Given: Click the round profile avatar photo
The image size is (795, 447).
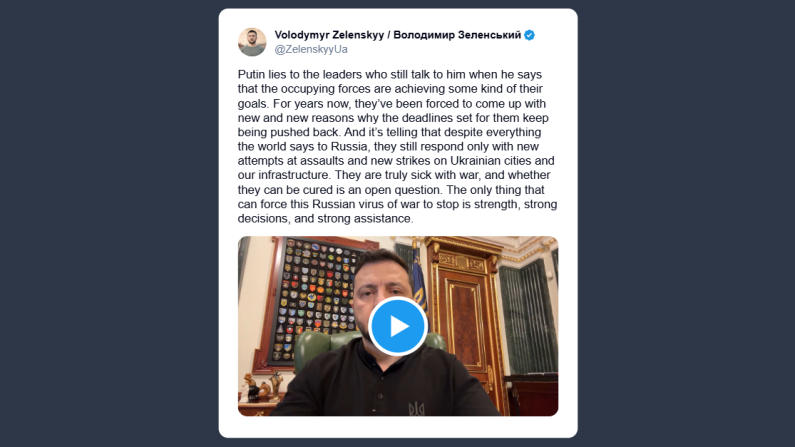Looking at the screenshot, I should coord(252,41).
